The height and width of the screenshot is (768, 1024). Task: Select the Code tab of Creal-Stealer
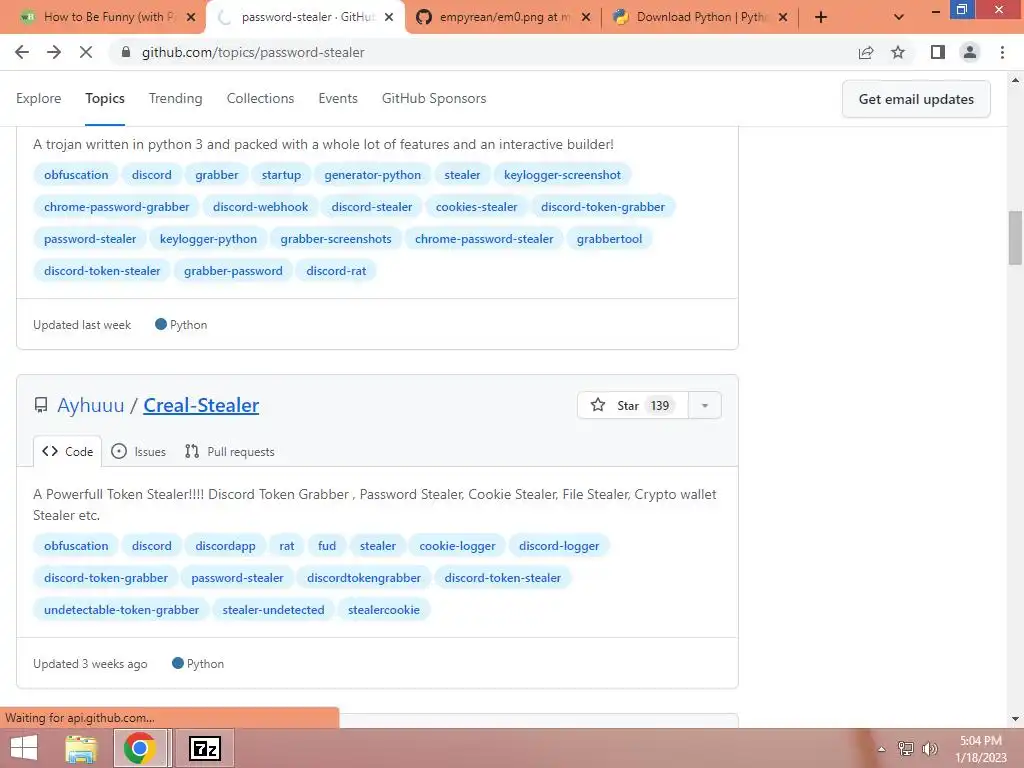tap(67, 451)
